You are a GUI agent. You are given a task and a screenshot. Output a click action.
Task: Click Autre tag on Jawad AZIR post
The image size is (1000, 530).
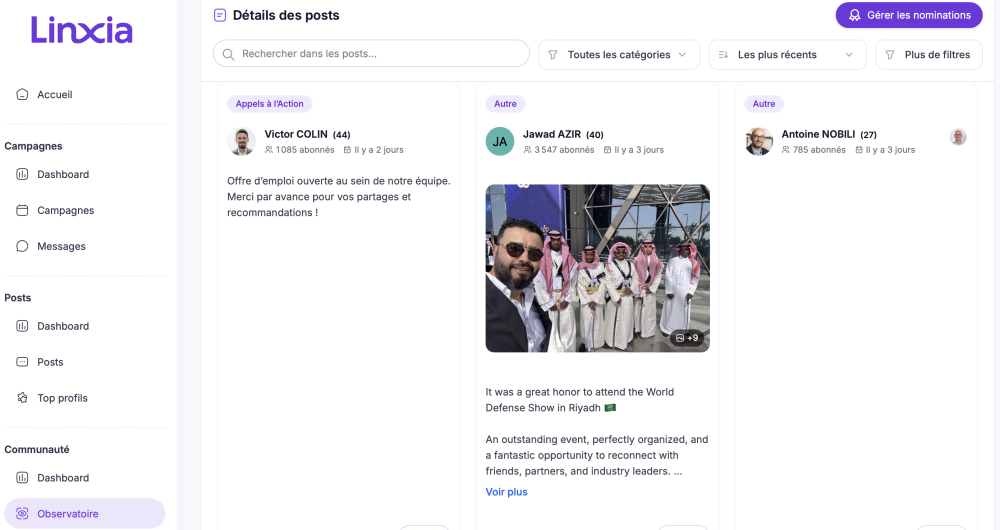pos(505,104)
